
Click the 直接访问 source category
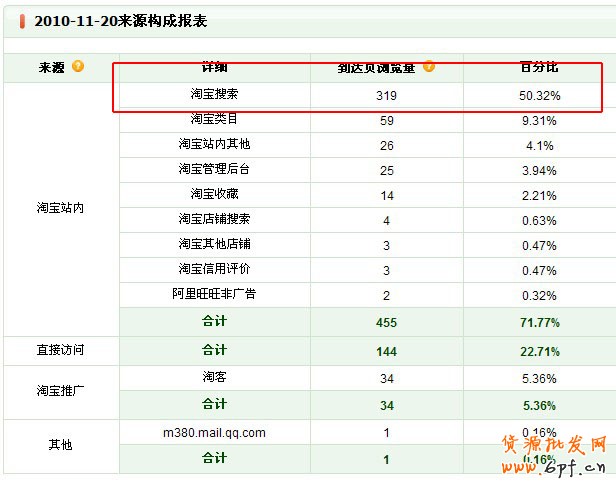coord(60,351)
